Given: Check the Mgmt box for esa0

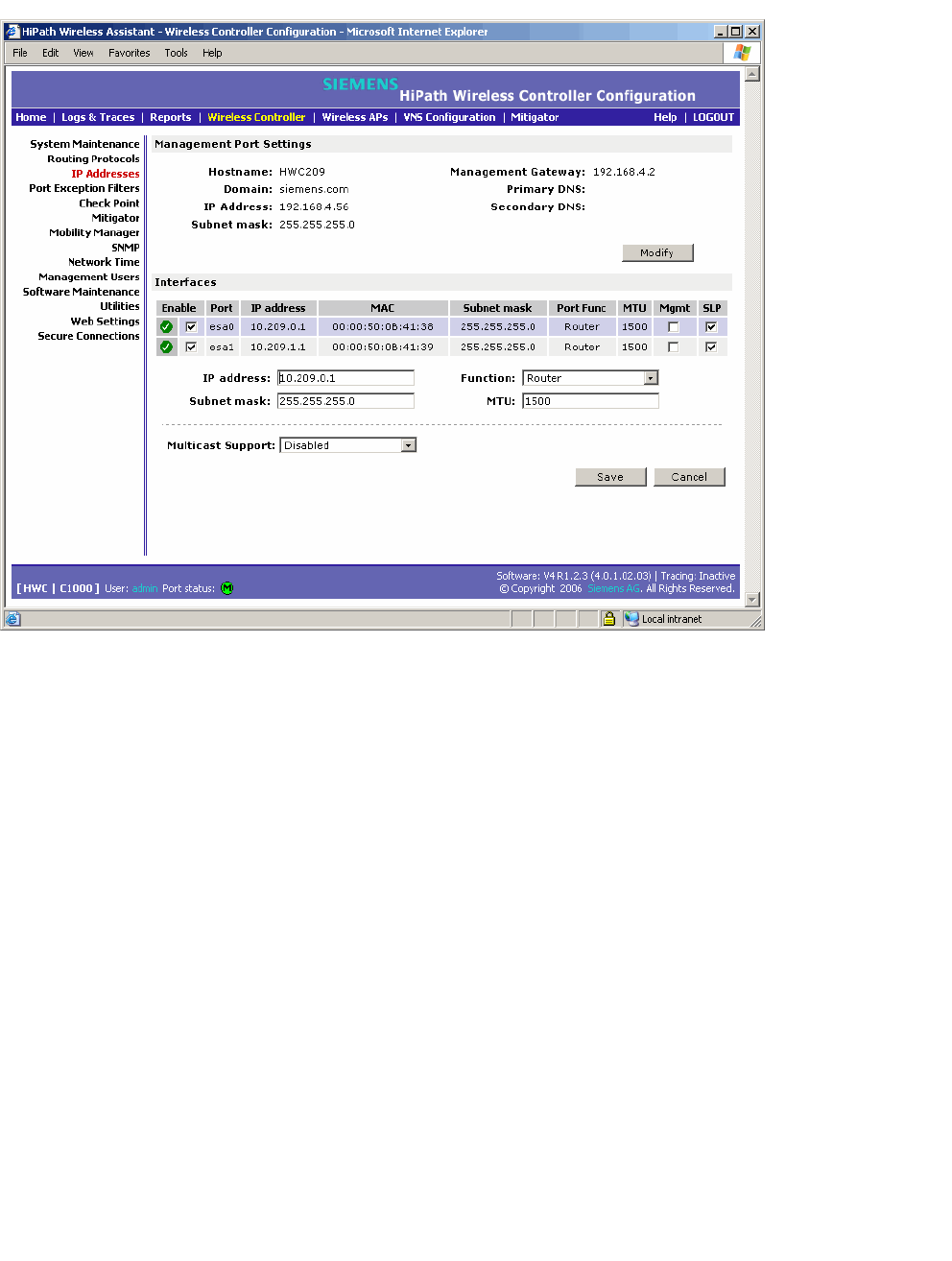Looking at the screenshot, I should 674,327.
